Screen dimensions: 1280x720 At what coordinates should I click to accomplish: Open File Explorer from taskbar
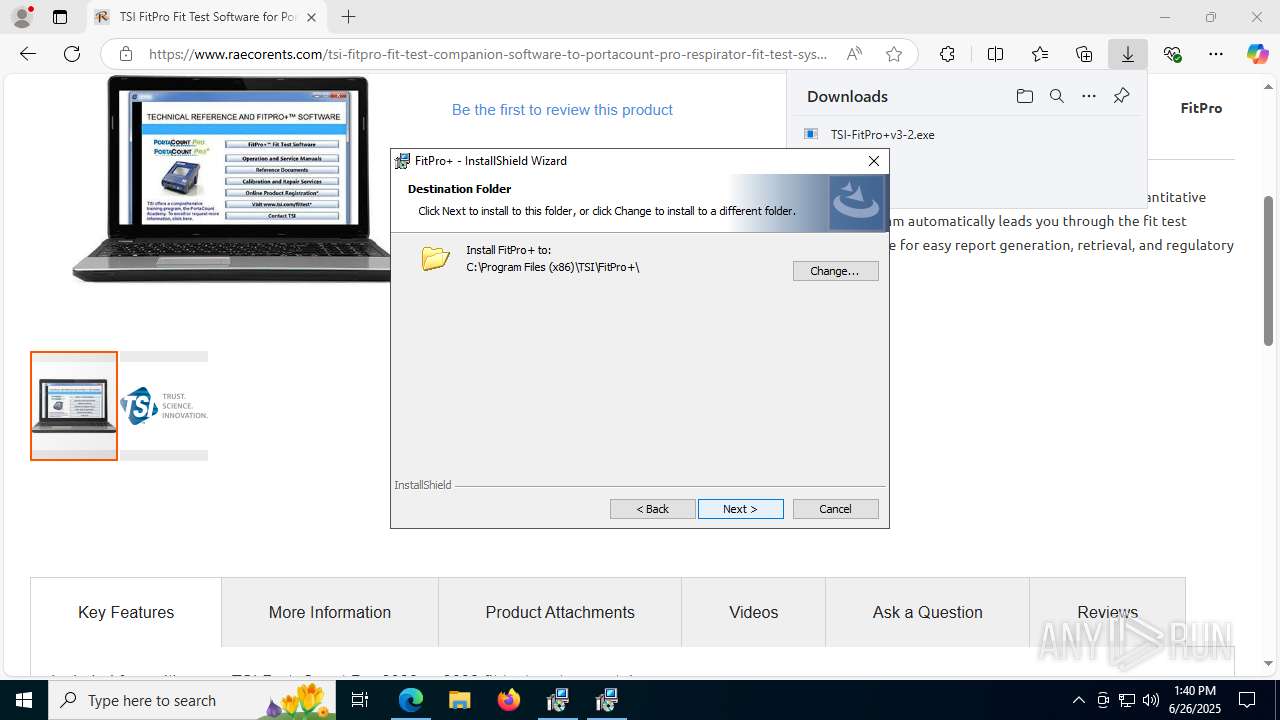pos(460,700)
